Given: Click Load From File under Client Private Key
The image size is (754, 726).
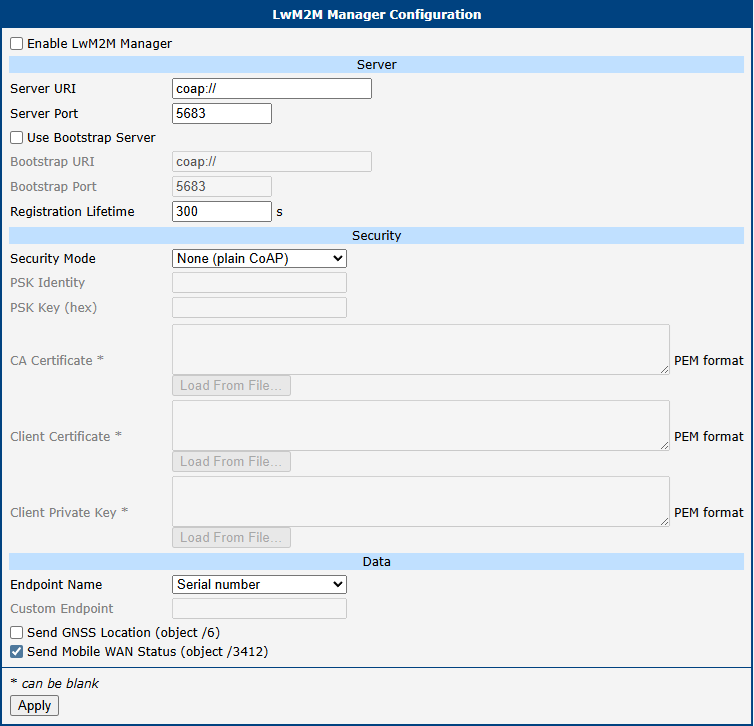Looking at the screenshot, I should click(231, 538).
